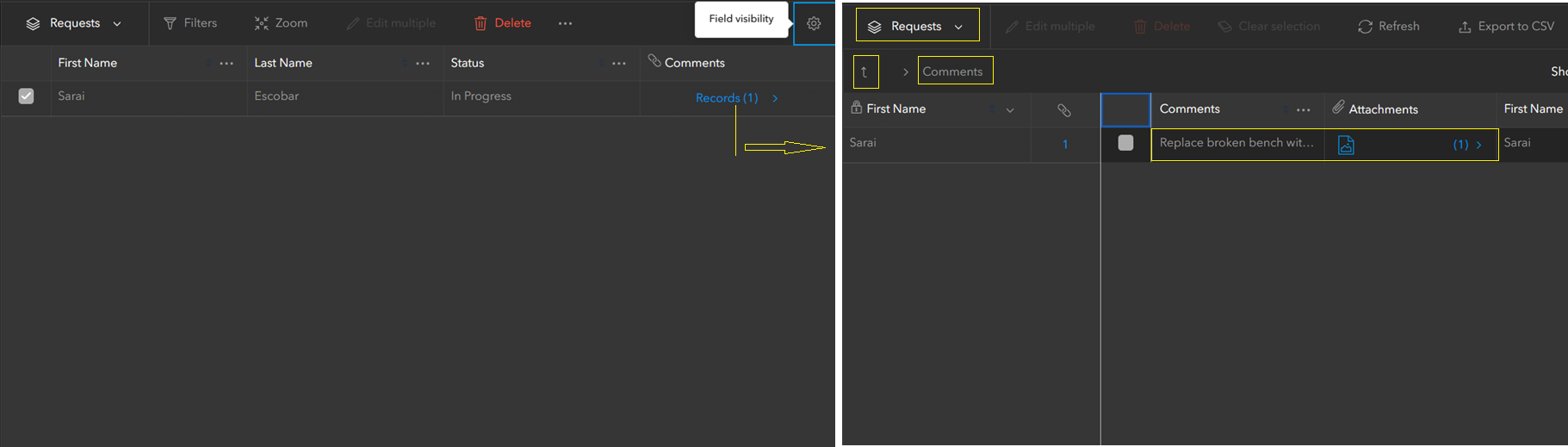The image size is (1568, 447).
Task: Select the Replace broken bench comment cell
Action: pos(1236,143)
